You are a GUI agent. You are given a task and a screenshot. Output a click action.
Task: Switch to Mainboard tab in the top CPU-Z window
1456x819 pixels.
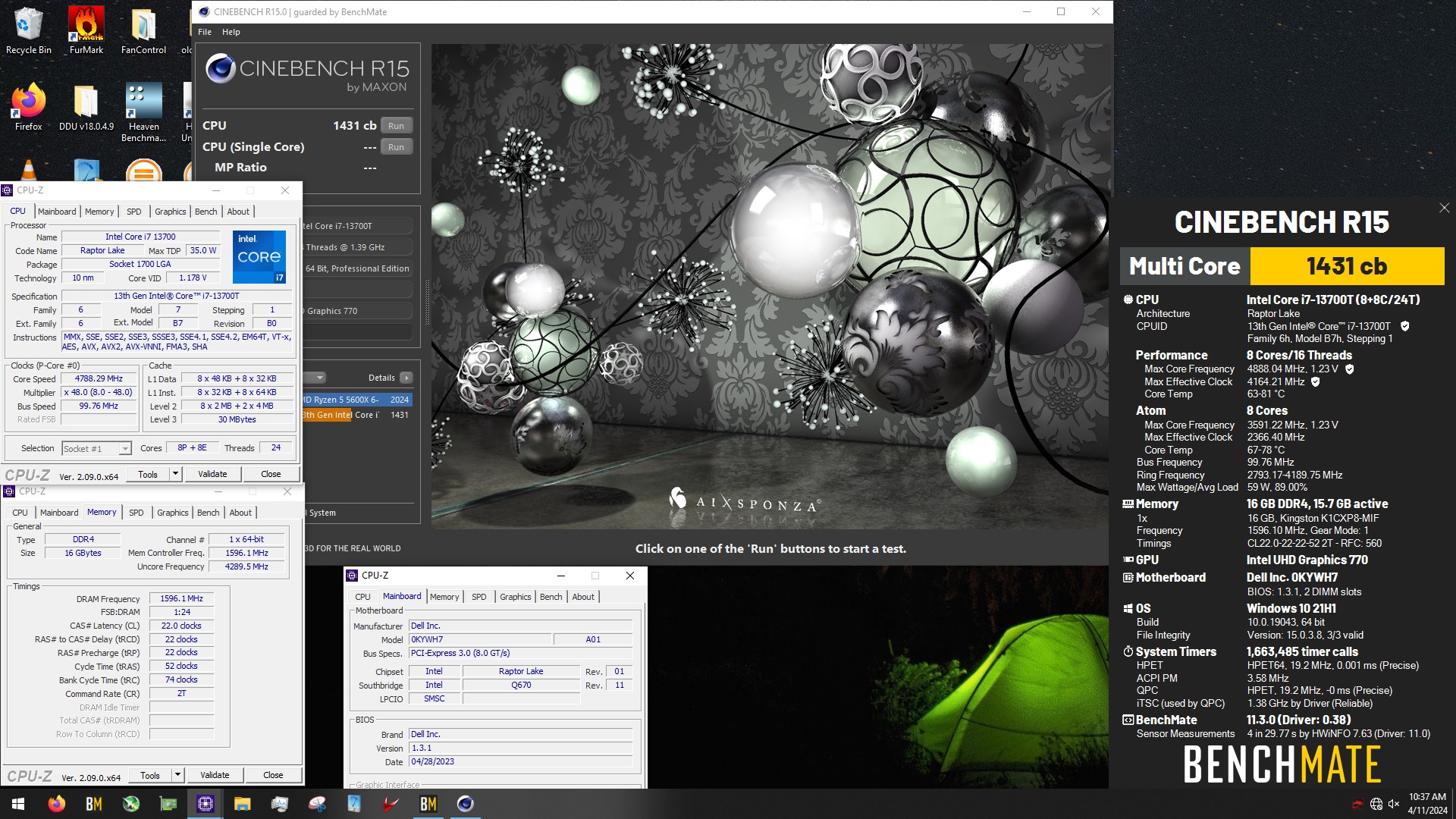coord(57,212)
